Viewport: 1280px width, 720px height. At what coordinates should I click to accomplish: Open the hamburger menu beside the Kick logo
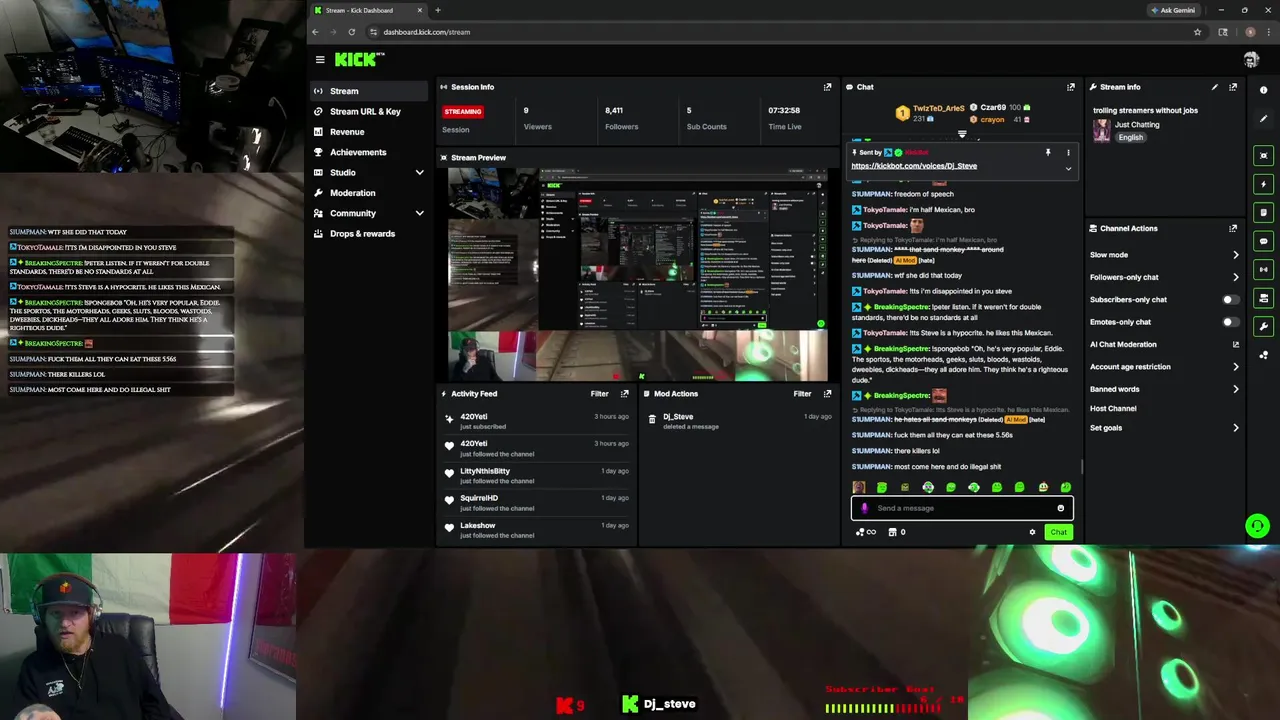coord(320,60)
